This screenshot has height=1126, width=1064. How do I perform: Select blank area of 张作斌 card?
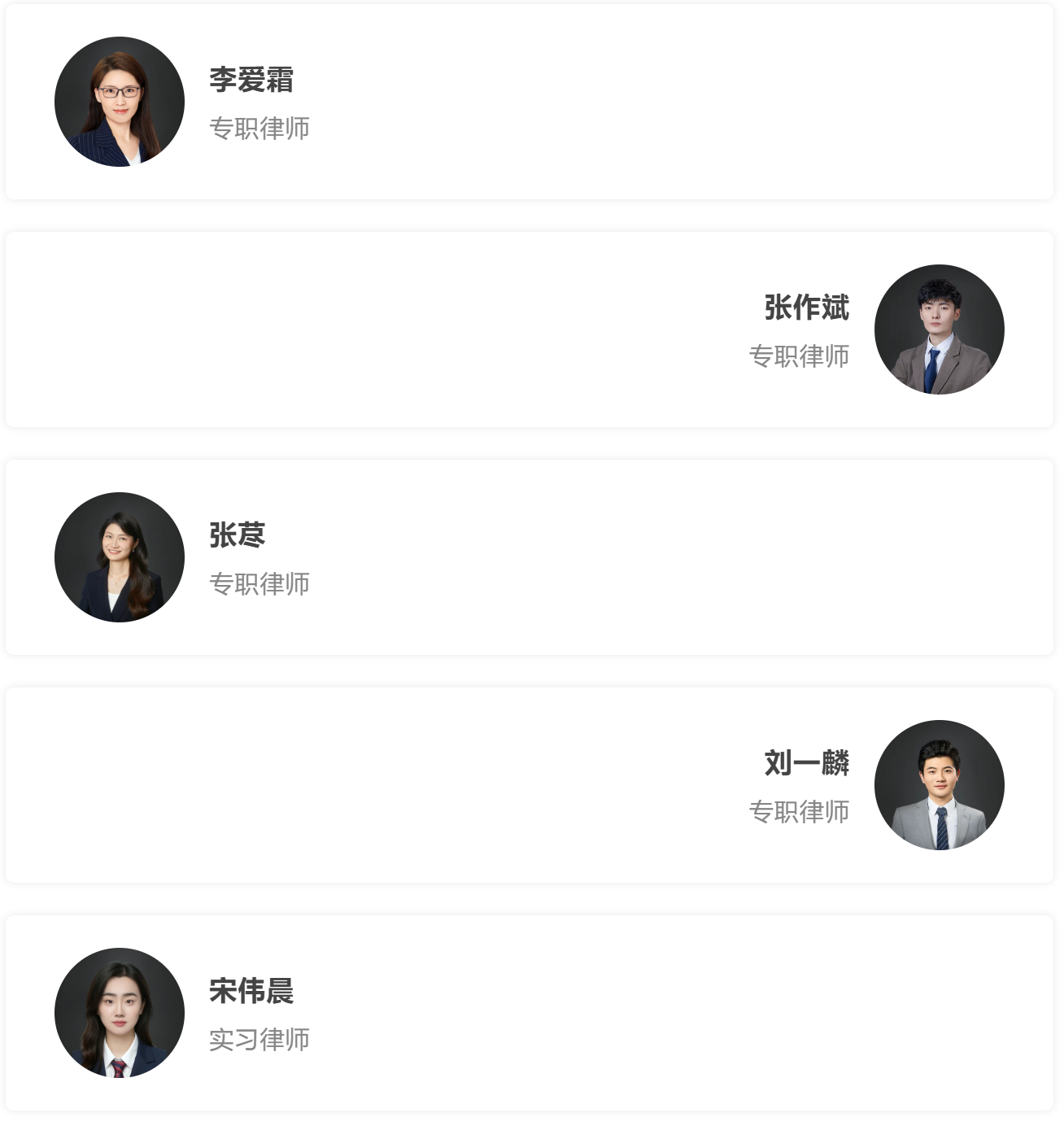point(366,330)
